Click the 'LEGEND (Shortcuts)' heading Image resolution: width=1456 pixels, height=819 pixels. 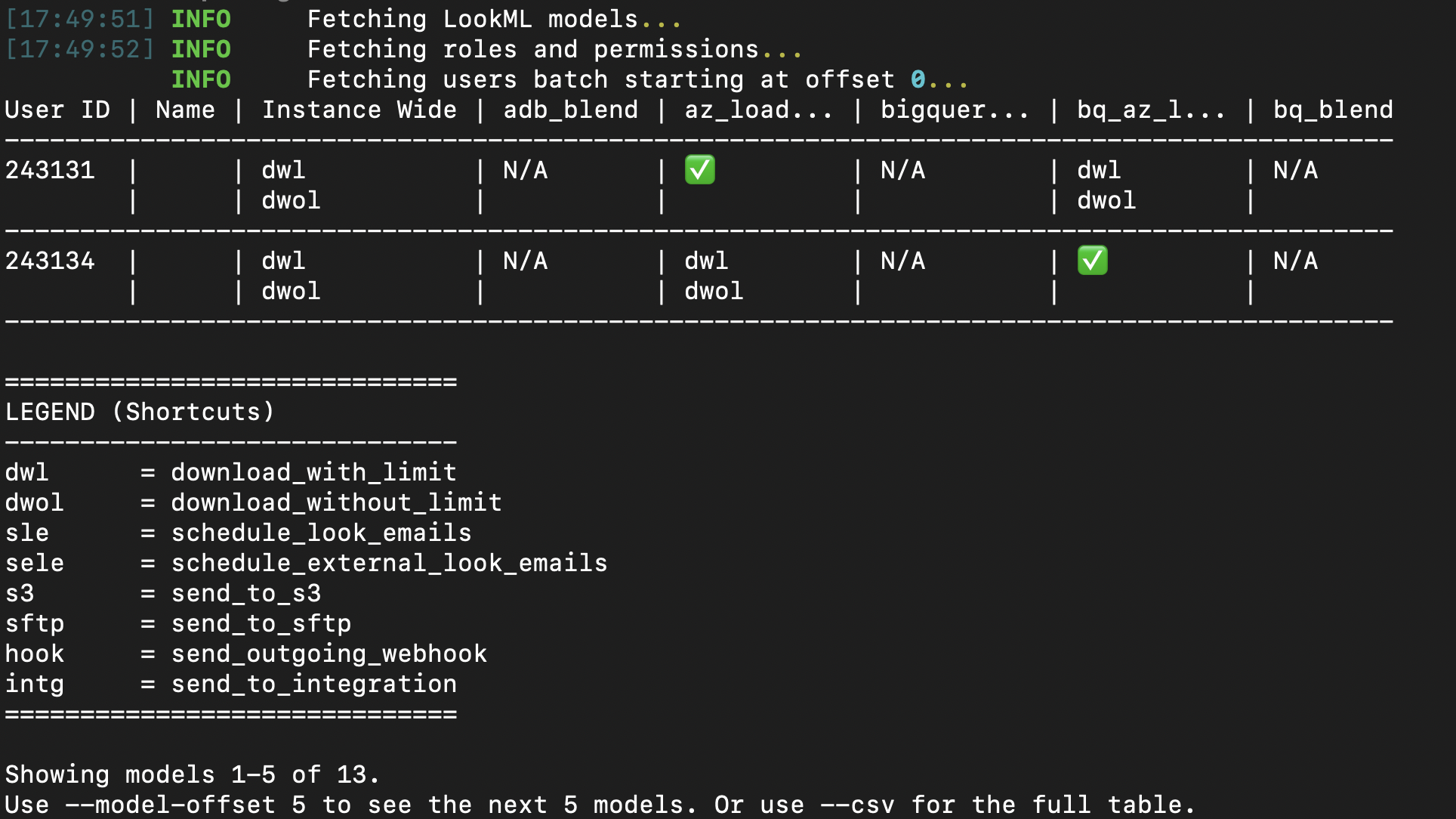pos(140,412)
